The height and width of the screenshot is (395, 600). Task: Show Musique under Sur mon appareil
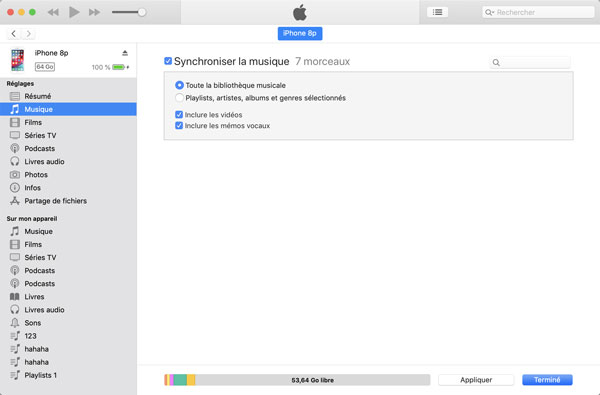point(68,231)
